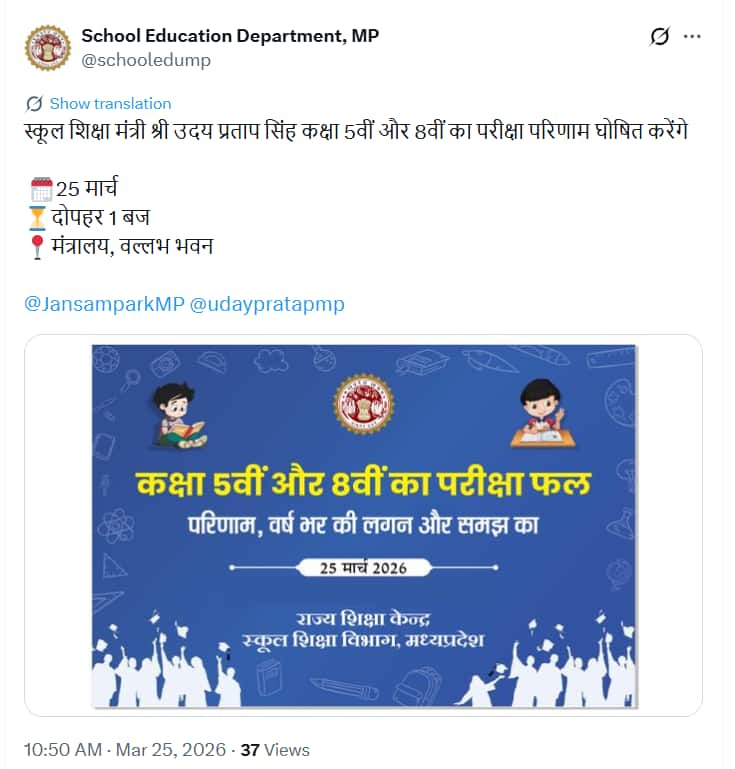Click the reading boy illustration in poster
This screenshot has height=769, width=735.
point(178,415)
